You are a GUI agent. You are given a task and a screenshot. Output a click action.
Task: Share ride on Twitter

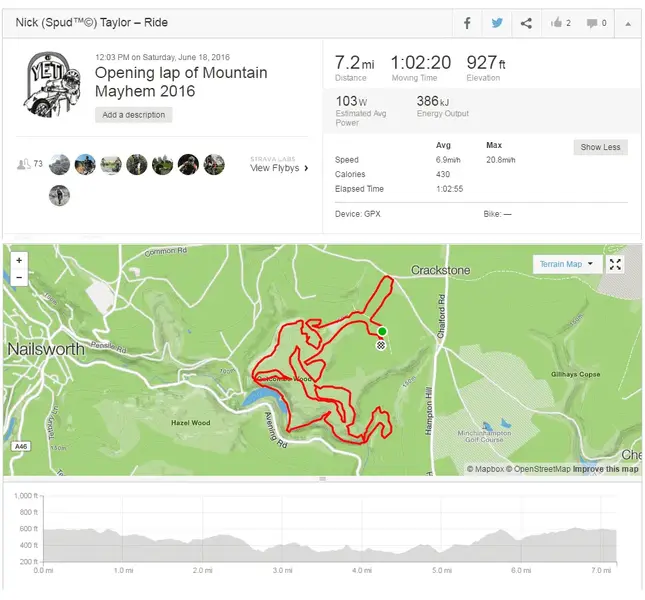tap(497, 23)
